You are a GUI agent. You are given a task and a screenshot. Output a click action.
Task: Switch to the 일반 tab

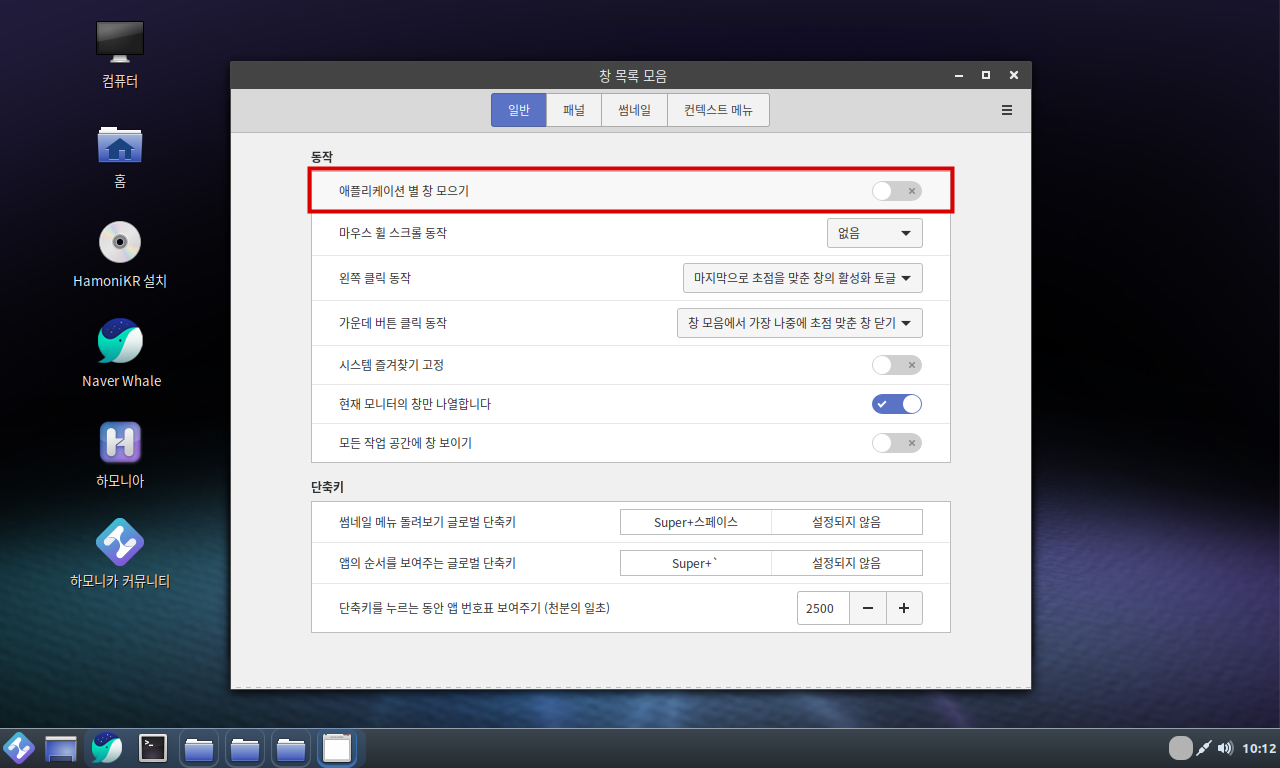tap(519, 110)
